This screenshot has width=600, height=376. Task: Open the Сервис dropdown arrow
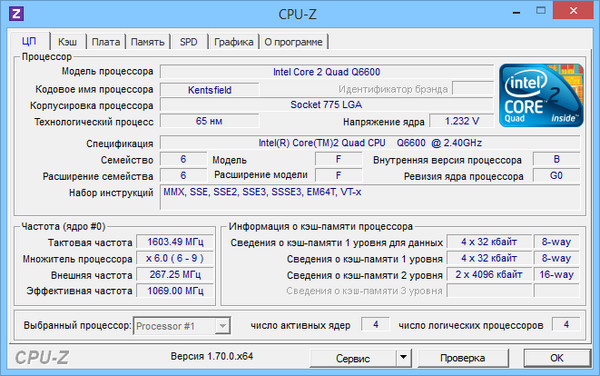(403, 358)
